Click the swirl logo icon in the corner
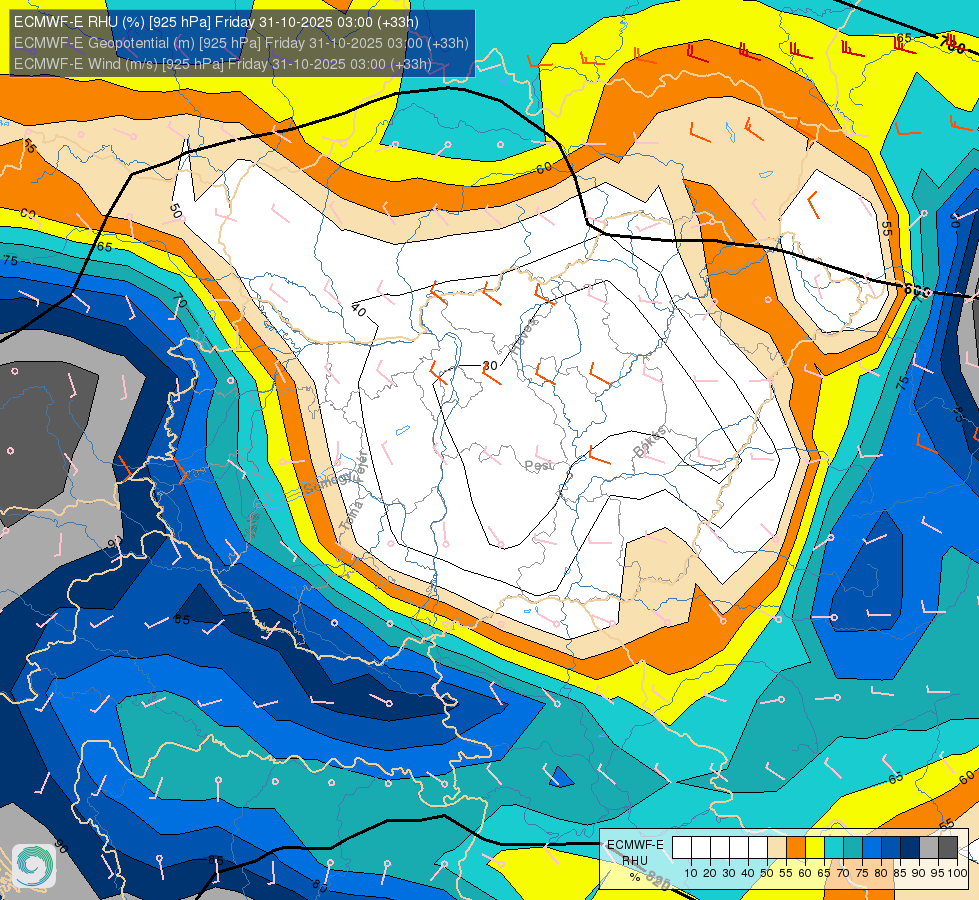This screenshot has width=979, height=900. (34, 866)
